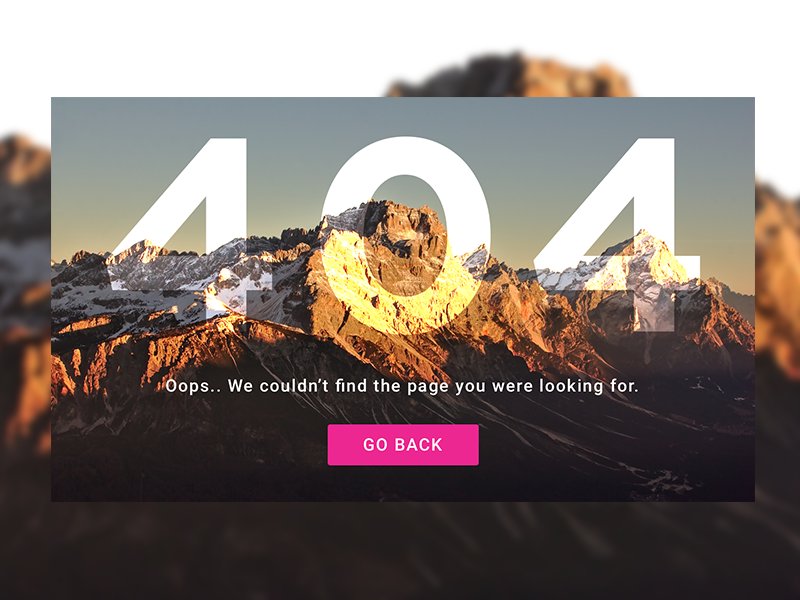The width and height of the screenshot is (800, 600).
Task: Click the 0 ring in the 404 heading
Action: [x=407, y=236]
